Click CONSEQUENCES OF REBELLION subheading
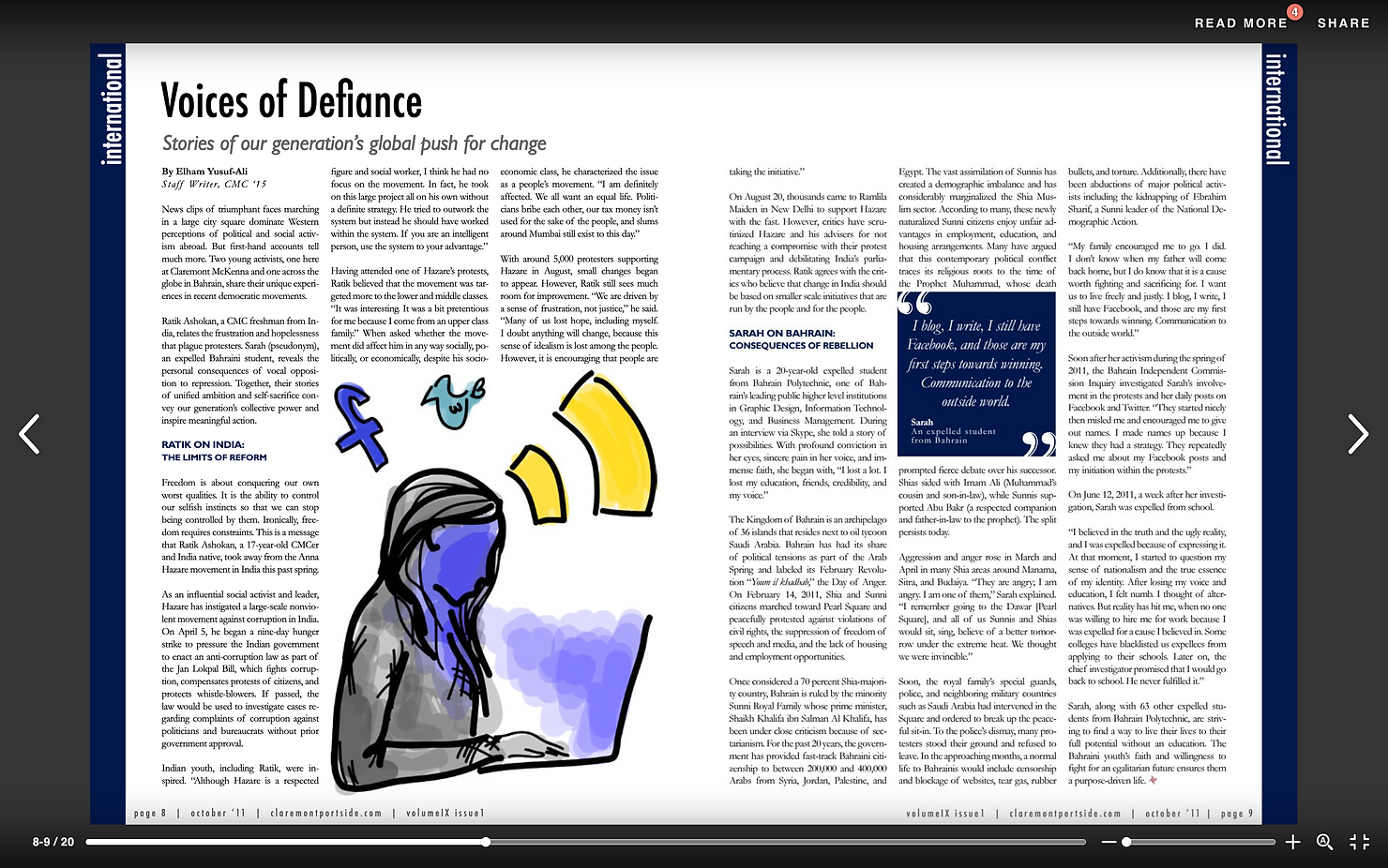The image size is (1388, 868). click(x=801, y=345)
